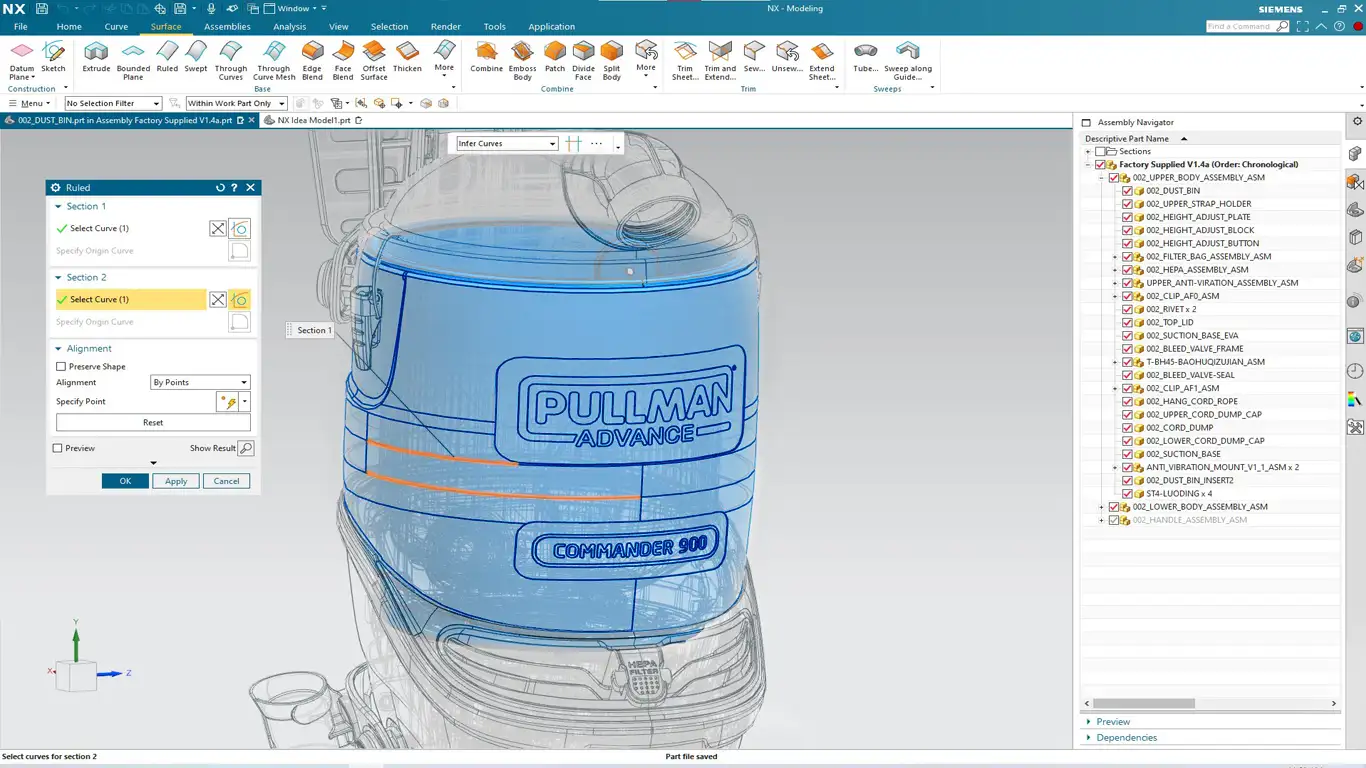The image size is (1366, 768).
Task: Switch to the Home ribbon tab
Action: pyautogui.click(x=69, y=27)
